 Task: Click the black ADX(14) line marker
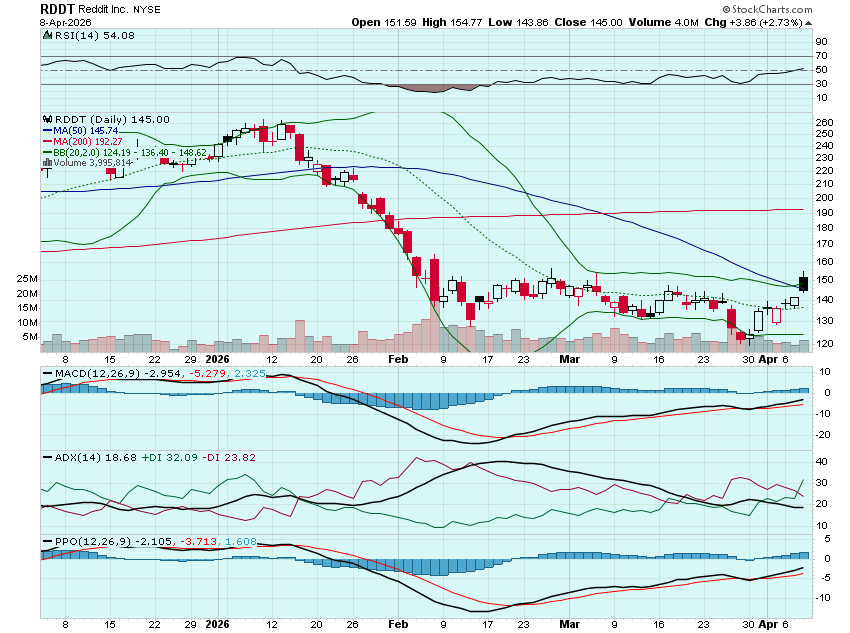[x=47, y=456]
